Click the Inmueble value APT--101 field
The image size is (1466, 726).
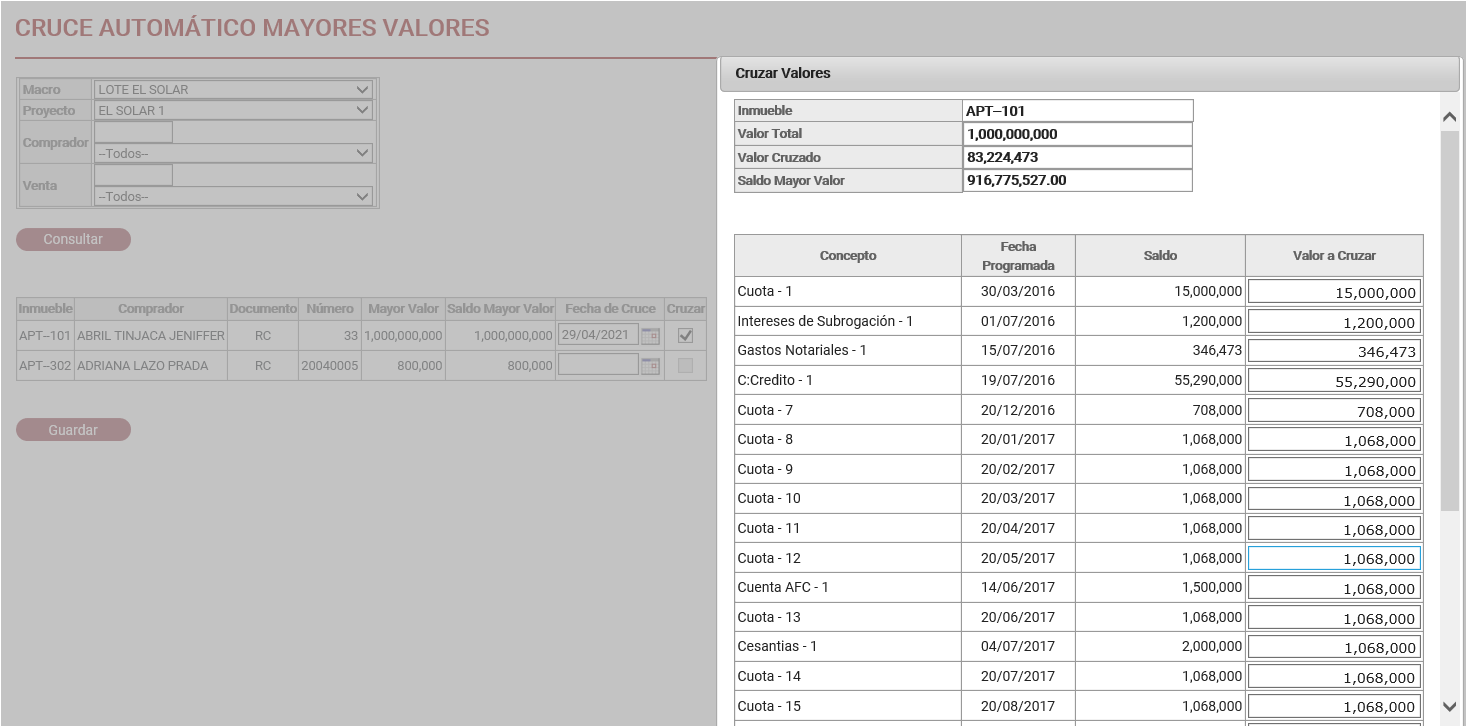coord(1078,111)
